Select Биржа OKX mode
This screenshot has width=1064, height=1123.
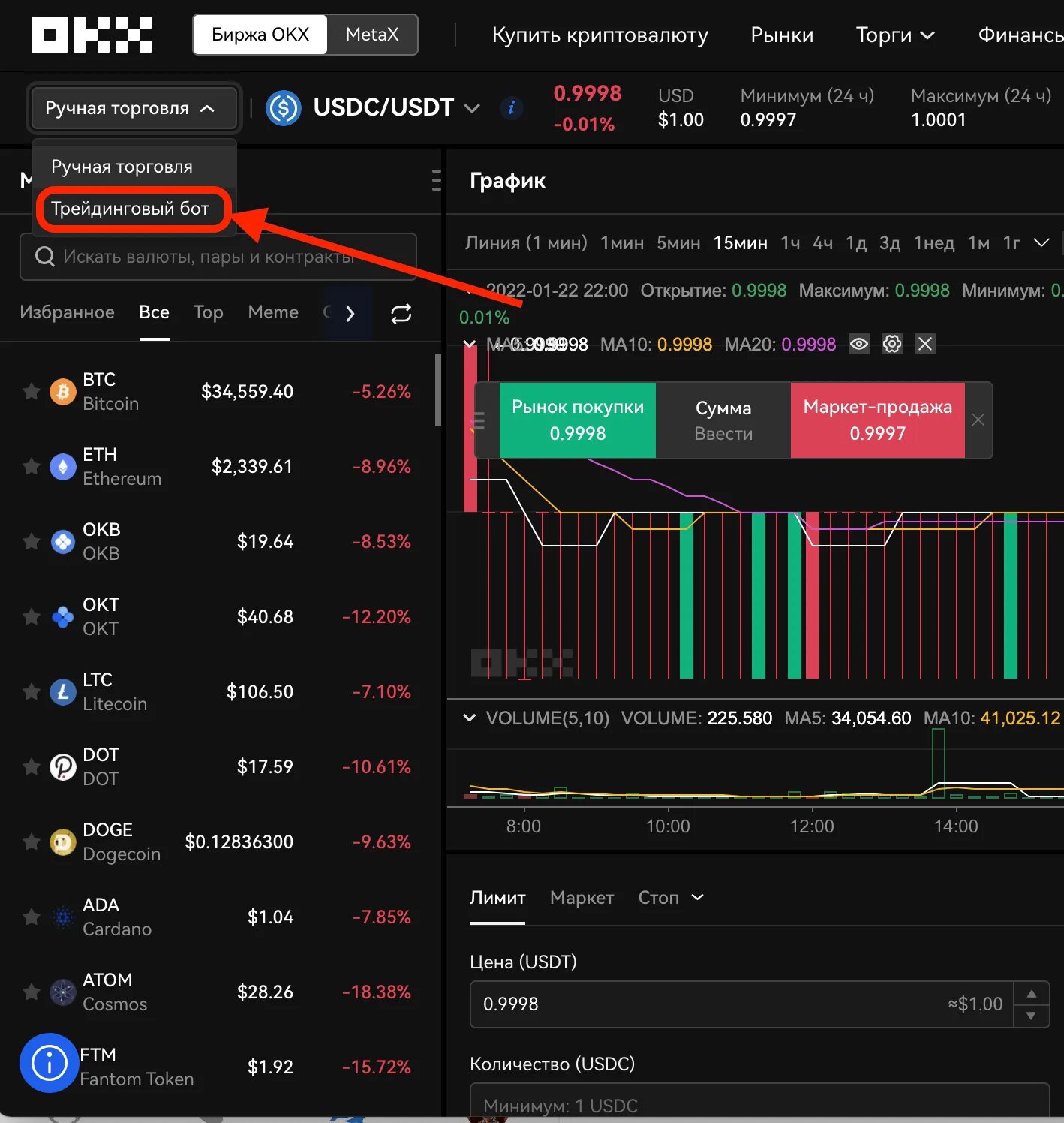pos(260,35)
